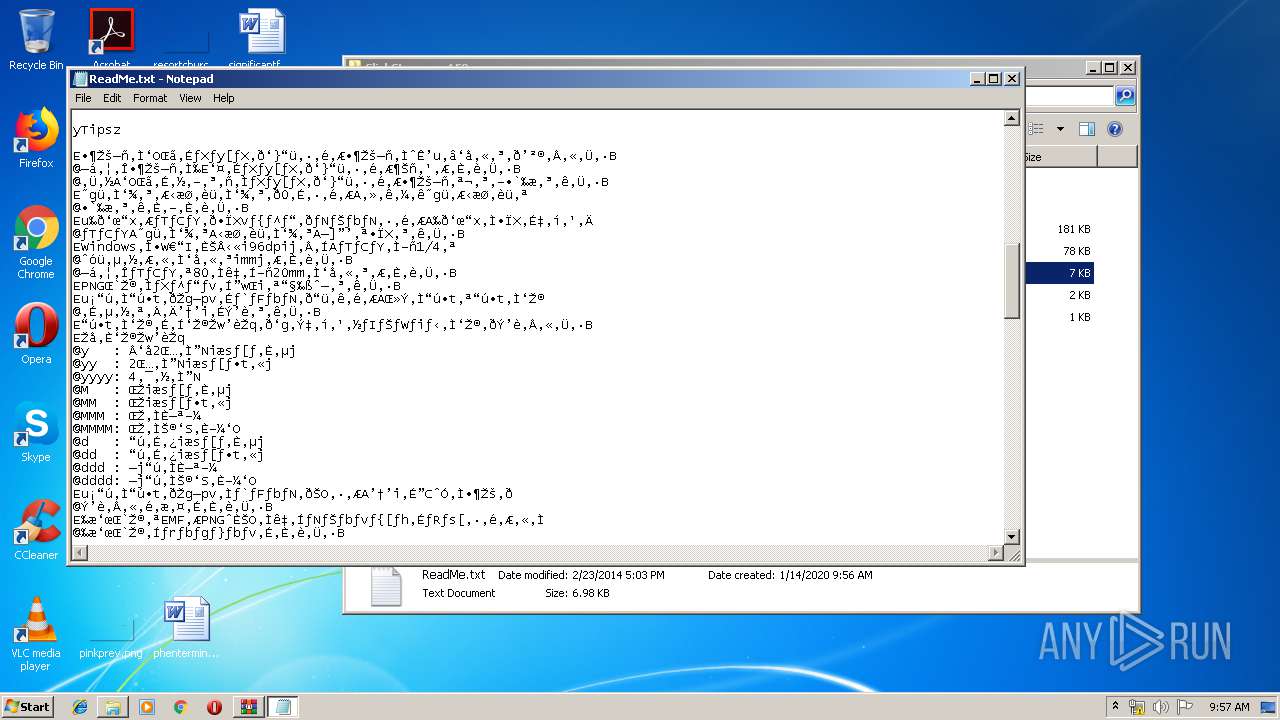Image resolution: width=1280 pixels, height=720 pixels.
Task: Sort by the Size column header in Explorer
Action: click(1059, 157)
